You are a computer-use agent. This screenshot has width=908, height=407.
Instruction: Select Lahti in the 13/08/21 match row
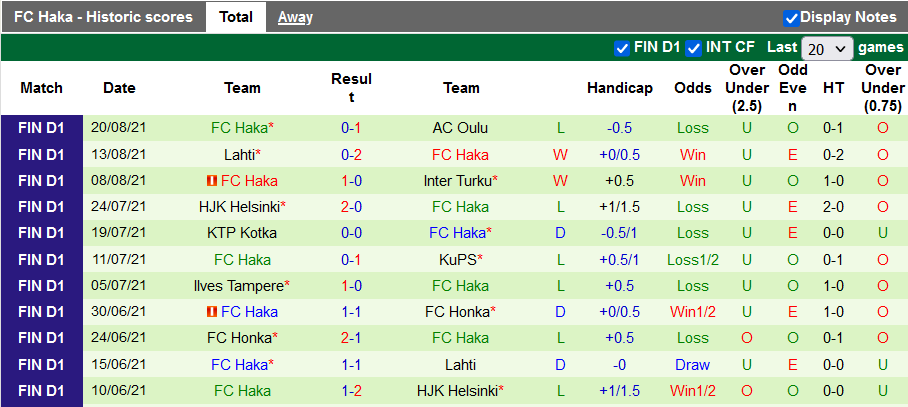coord(239,155)
